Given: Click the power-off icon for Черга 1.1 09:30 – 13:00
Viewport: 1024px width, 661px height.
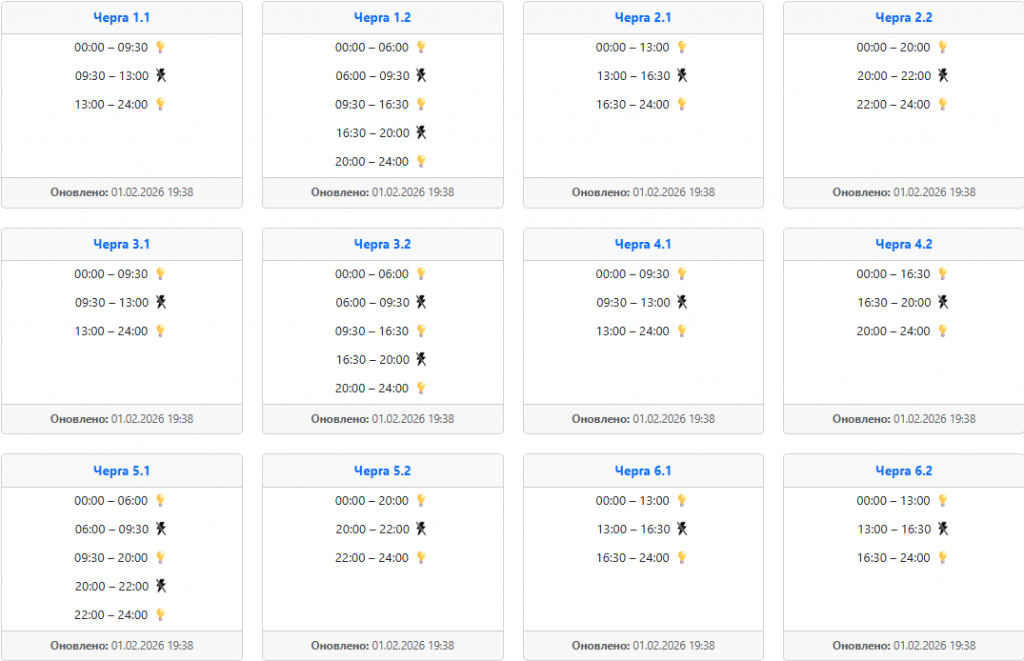Looking at the screenshot, I should (x=160, y=76).
